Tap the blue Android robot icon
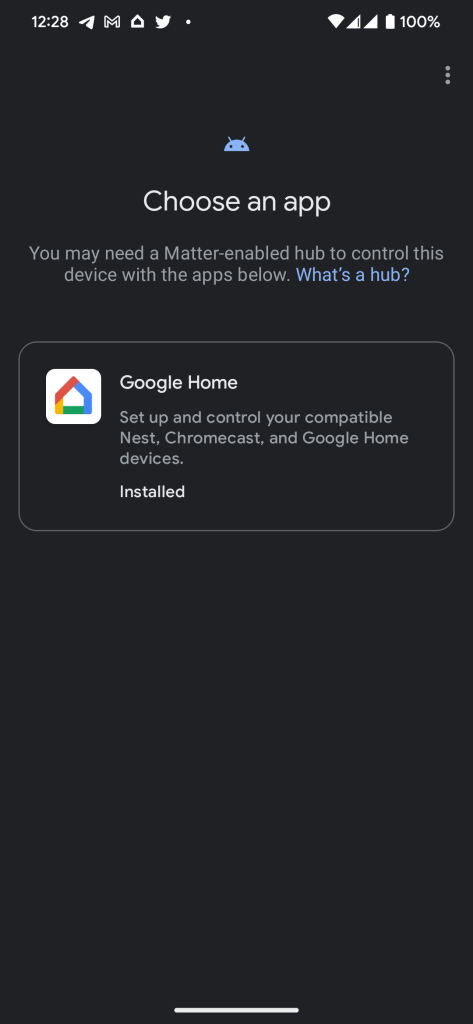The image size is (473, 1024). pos(236,144)
